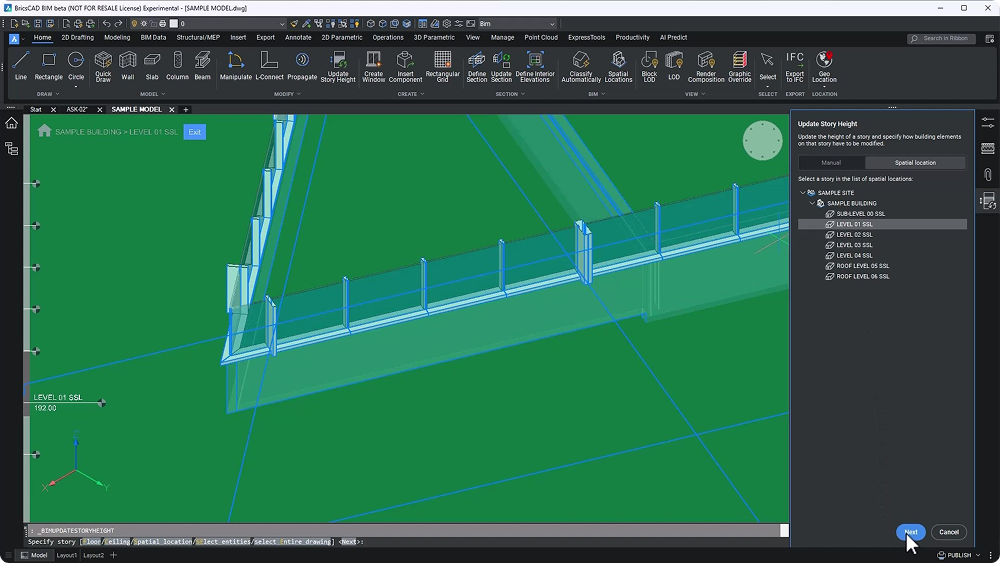Screen dimensions: 1000x563
Task: Click the Search in Ribbon field
Action: 941,38
